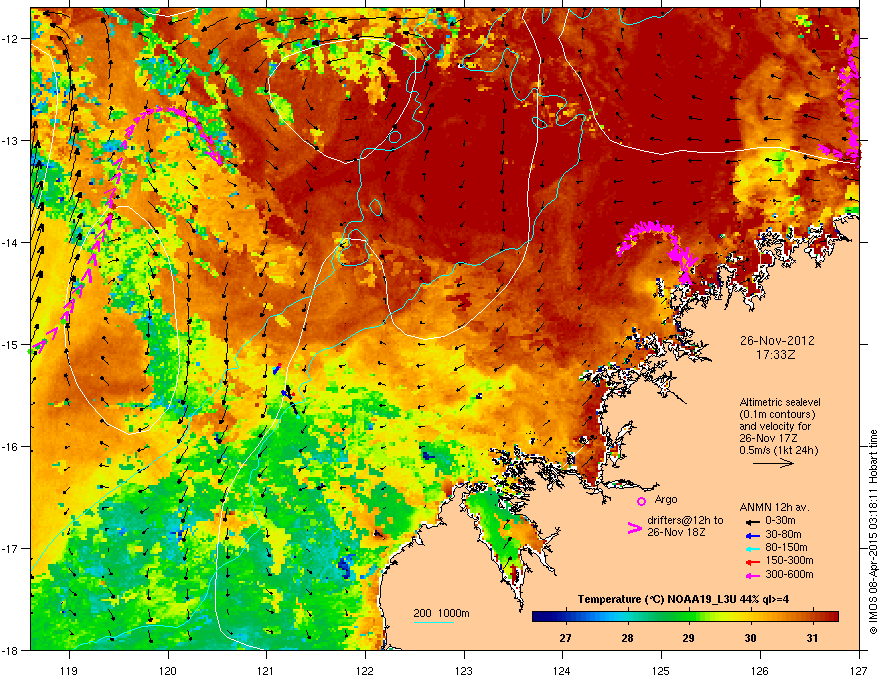The image size is (880, 680).
Task: Select the cyan 80-150m ANMN arrow symbol
Action: click(753, 548)
